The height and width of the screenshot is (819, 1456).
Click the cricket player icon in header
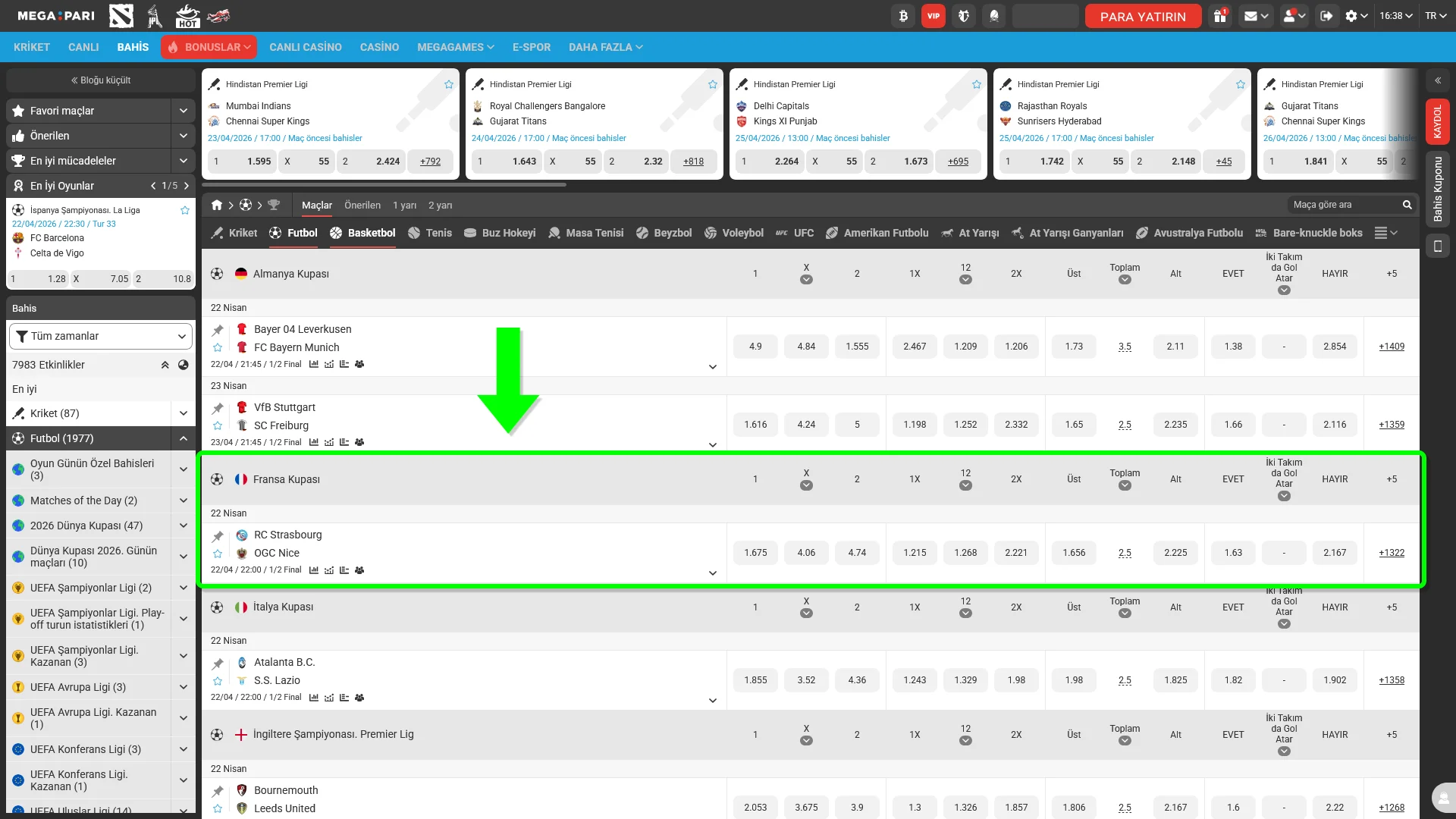155,16
